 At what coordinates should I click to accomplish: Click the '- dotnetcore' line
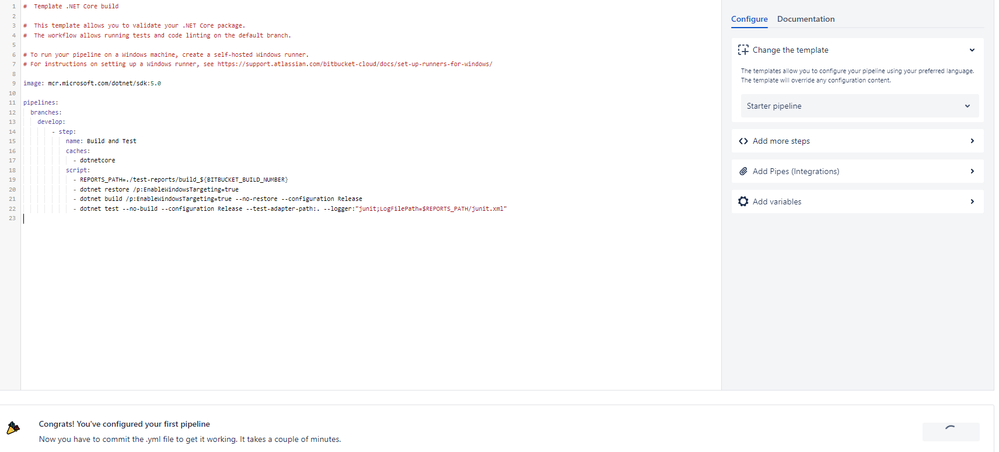(x=94, y=161)
